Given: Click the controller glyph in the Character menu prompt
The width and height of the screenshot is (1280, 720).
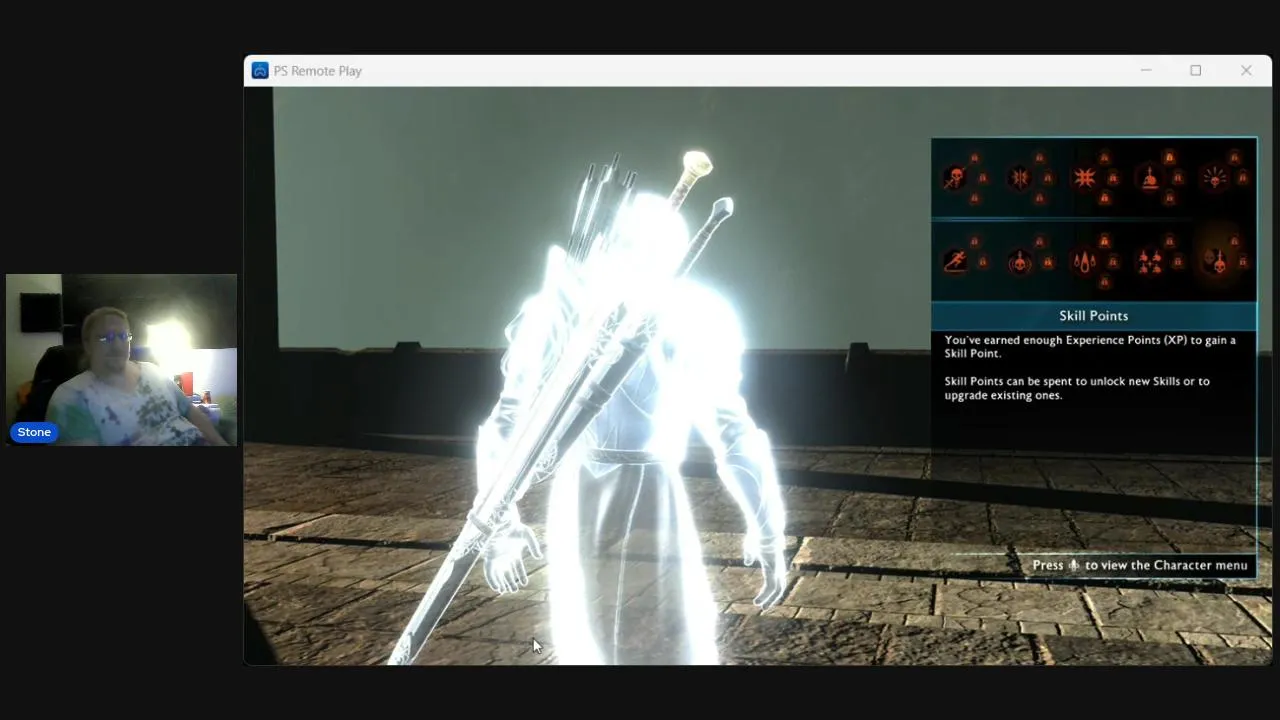Looking at the screenshot, I should click(1074, 565).
